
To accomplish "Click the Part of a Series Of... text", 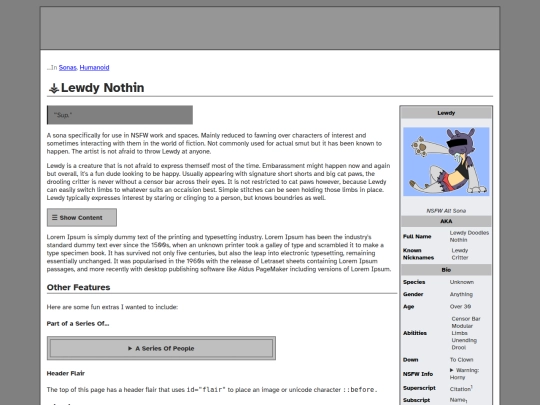I will tap(78, 324).
